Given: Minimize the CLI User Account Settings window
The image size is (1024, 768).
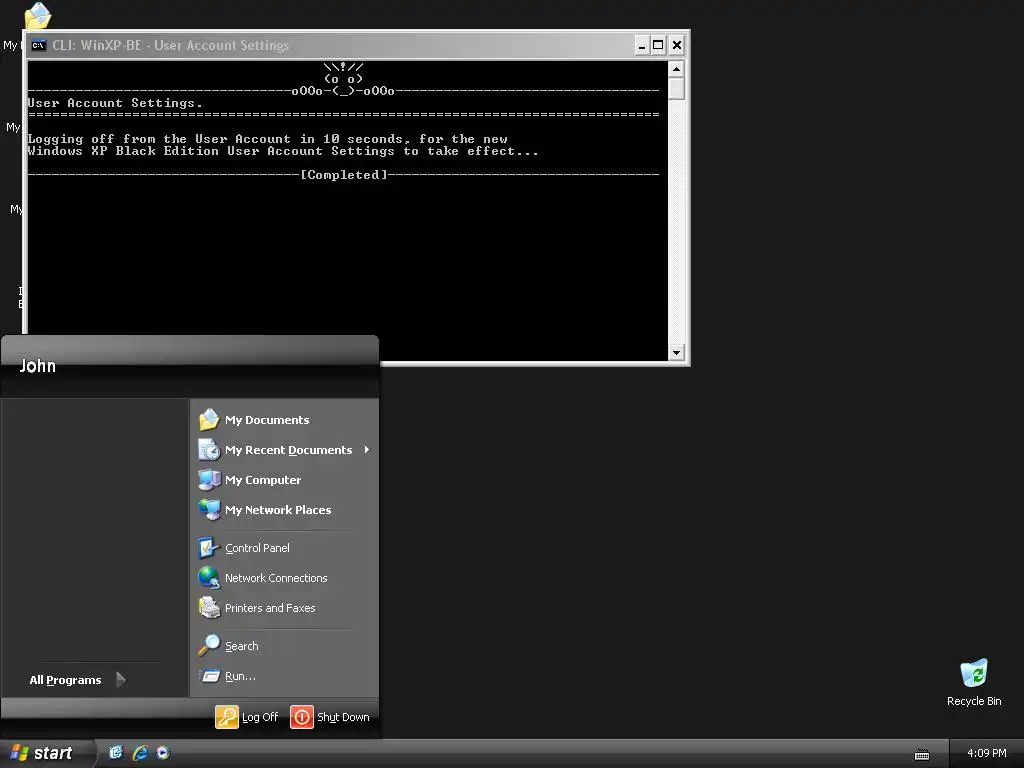Looking at the screenshot, I should coord(641,45).
